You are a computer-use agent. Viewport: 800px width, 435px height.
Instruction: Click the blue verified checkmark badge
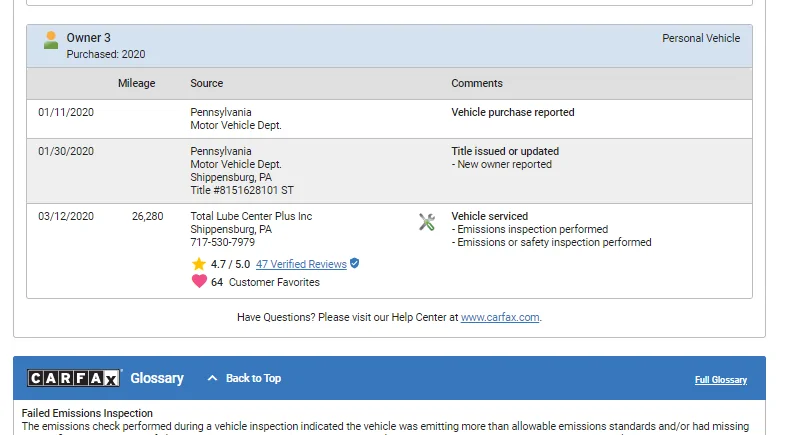[355, 263]
